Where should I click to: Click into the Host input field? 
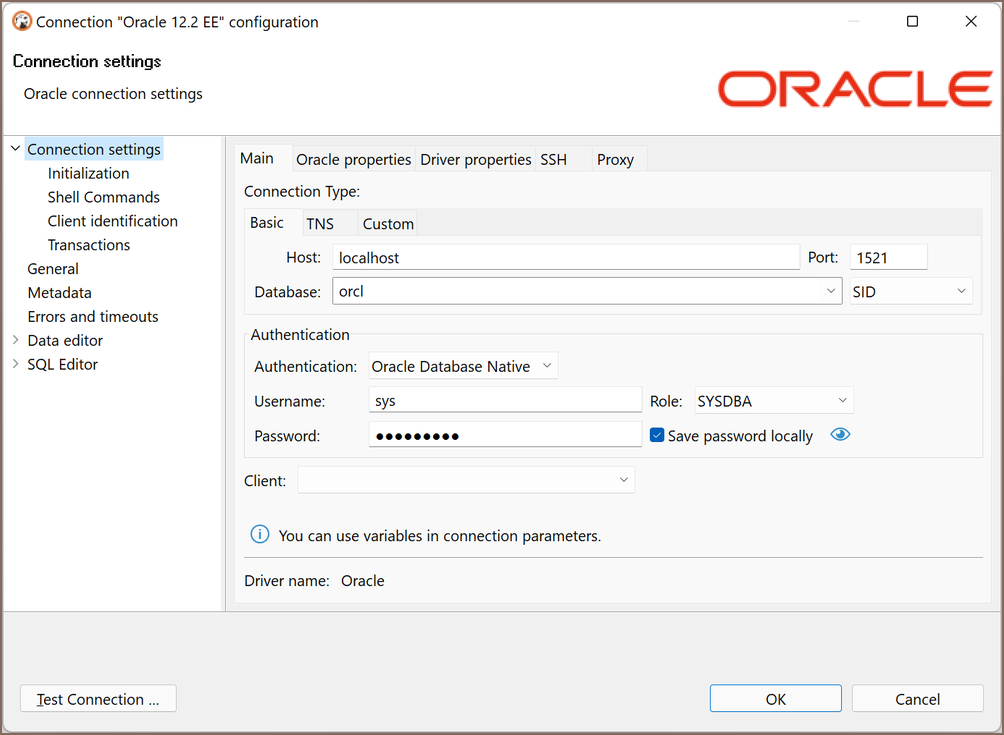[566, 257]
